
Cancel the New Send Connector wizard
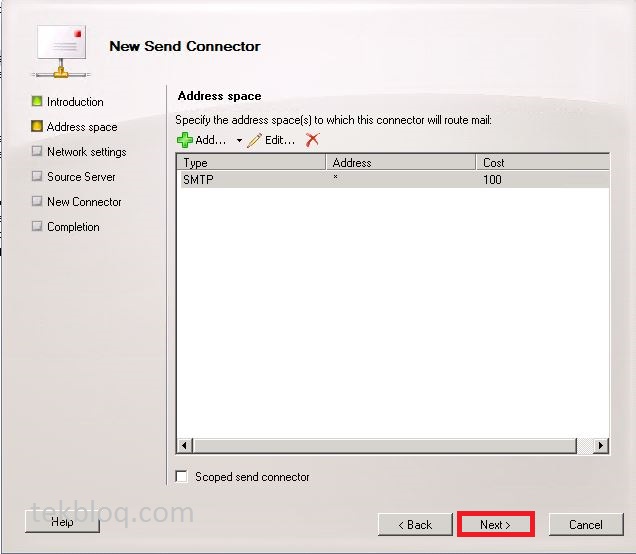pyautogui.click(x=586, y=524)
